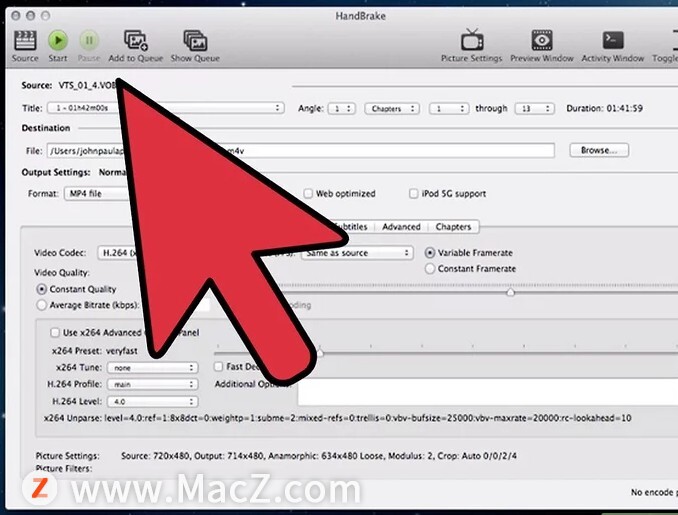Select Average Bitrate (kbps) radio option
The width and height of the screenshot is (678, 515).
[x=42, y=305]
